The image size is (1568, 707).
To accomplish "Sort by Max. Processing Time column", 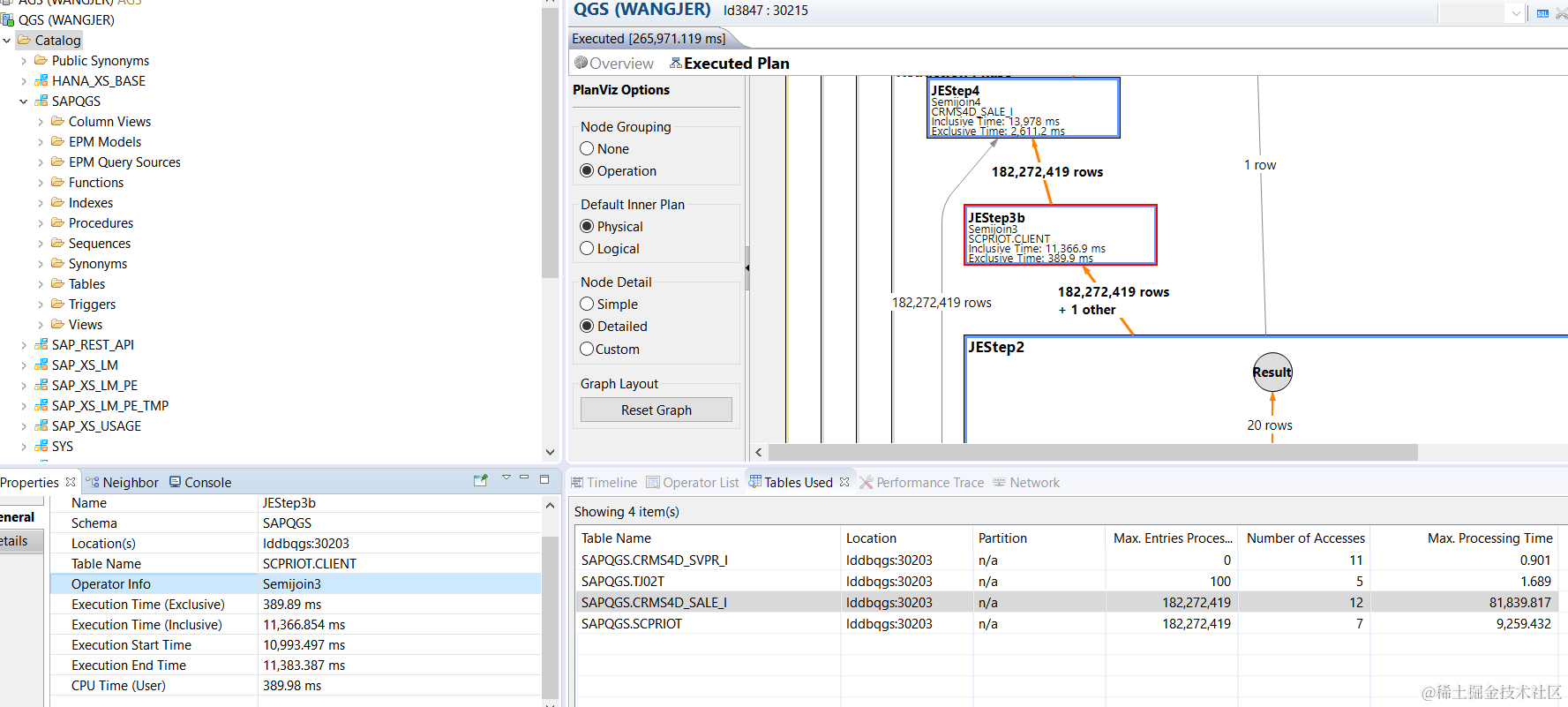I will tap(1464, 538).
